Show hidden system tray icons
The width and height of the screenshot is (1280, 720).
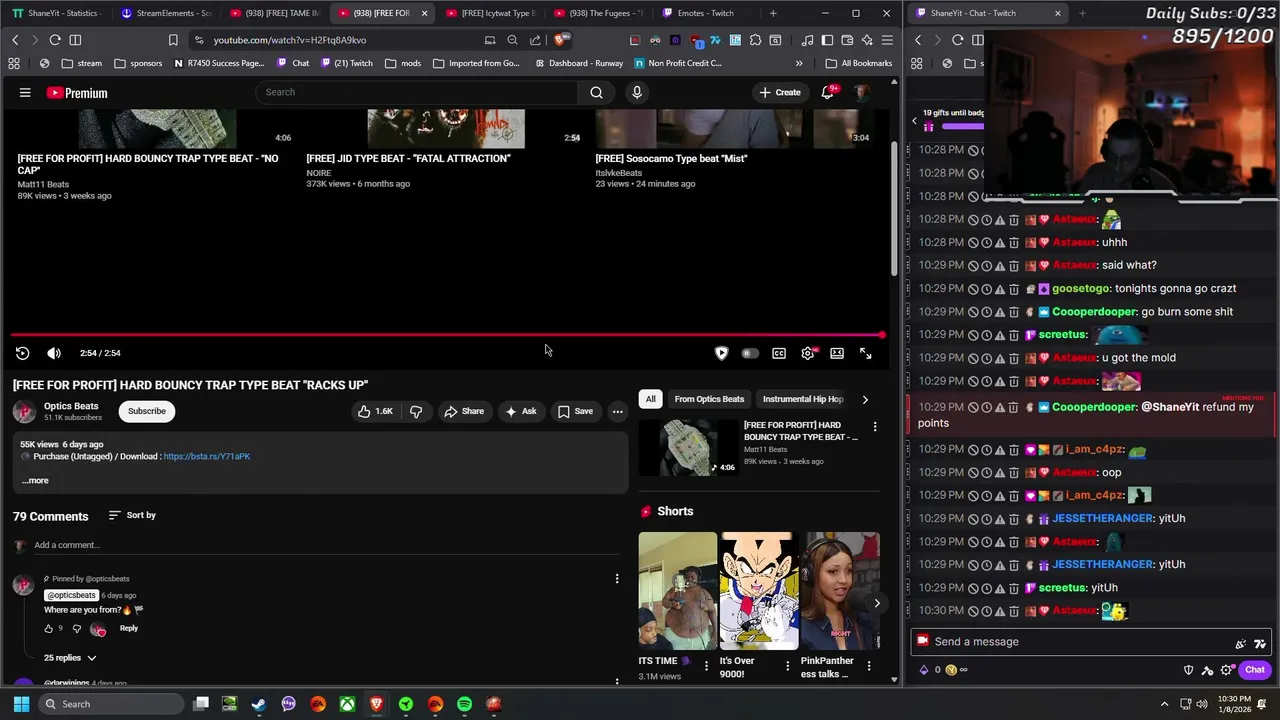pos(1164,704)
